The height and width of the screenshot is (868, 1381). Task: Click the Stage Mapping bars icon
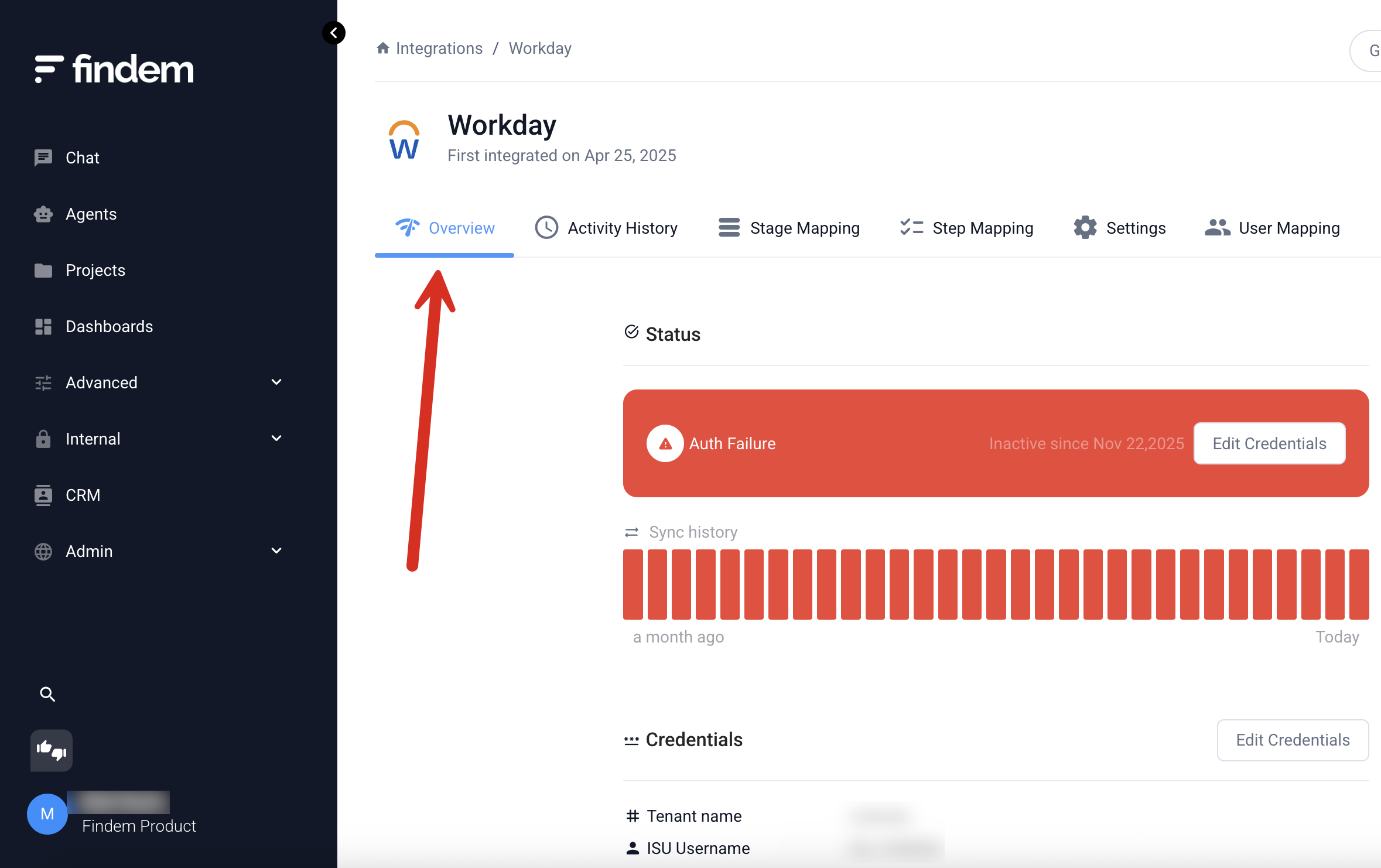click(x=729, y=227)
